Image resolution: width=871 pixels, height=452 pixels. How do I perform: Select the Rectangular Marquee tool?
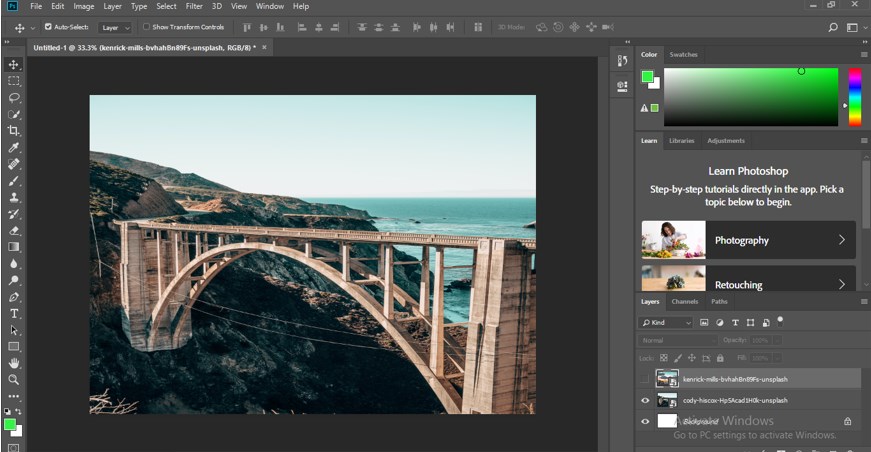[14, 80]
